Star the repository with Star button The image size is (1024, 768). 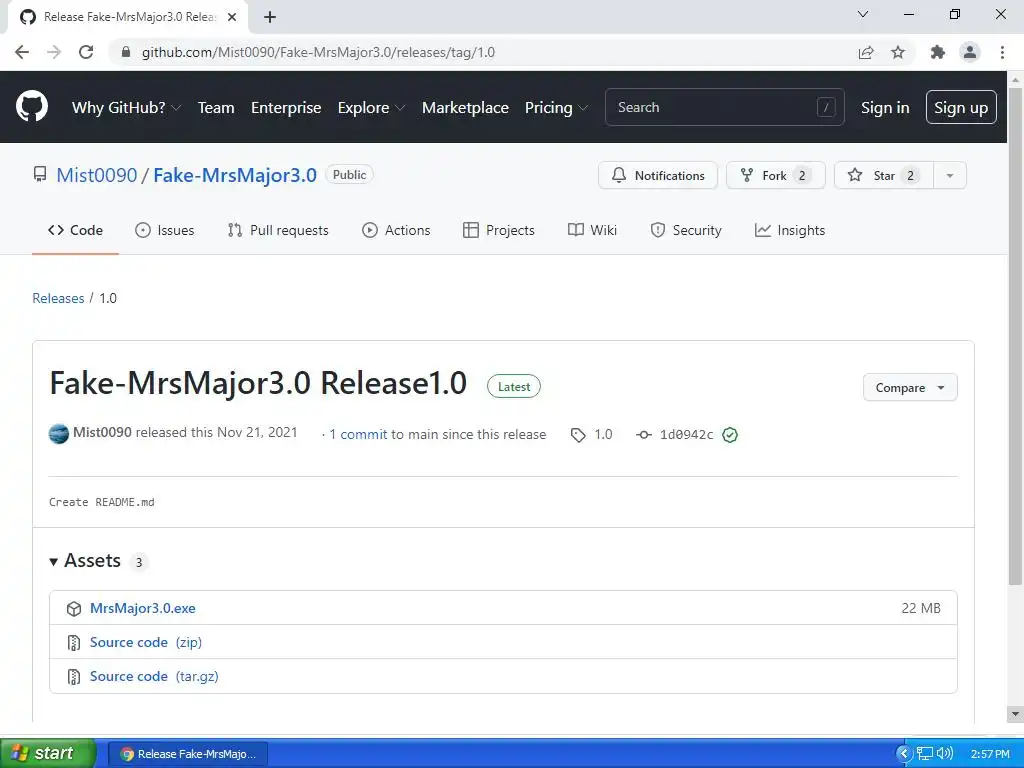click(x=884, y=175)
